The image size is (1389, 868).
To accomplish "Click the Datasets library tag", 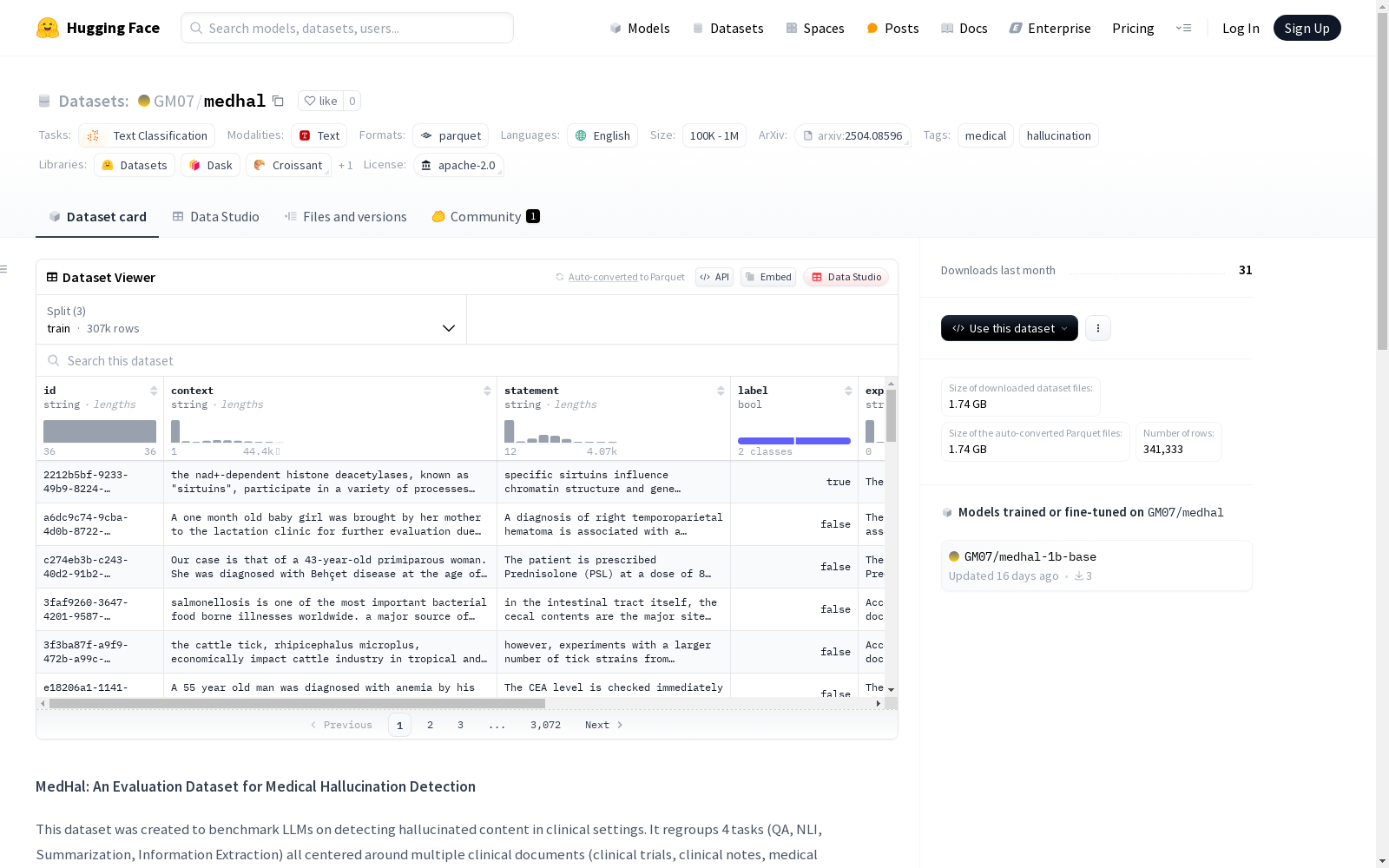I will coord(135,165).
